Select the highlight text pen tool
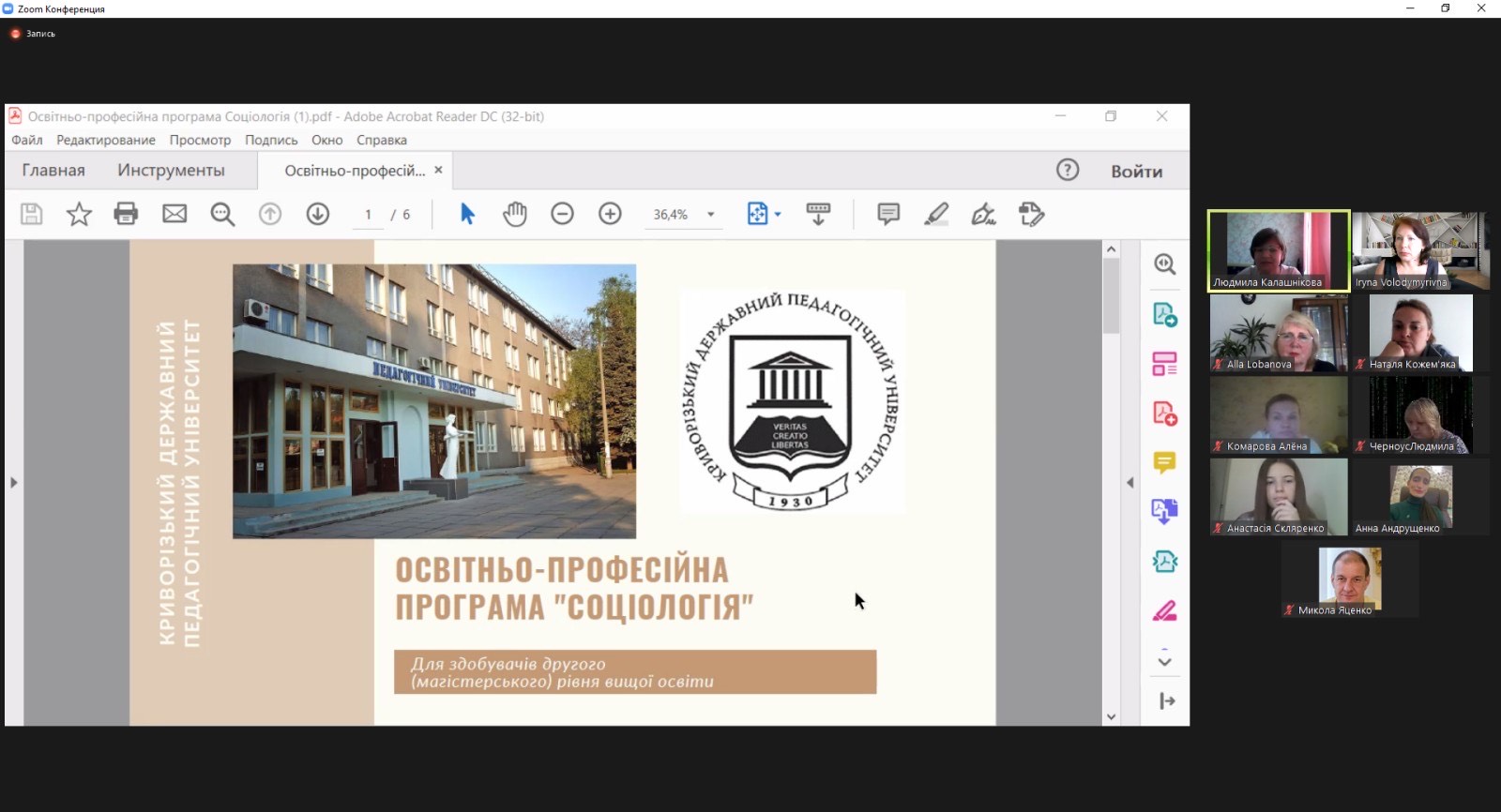Screen dimensions: 1501x812 tap(936, 214)
